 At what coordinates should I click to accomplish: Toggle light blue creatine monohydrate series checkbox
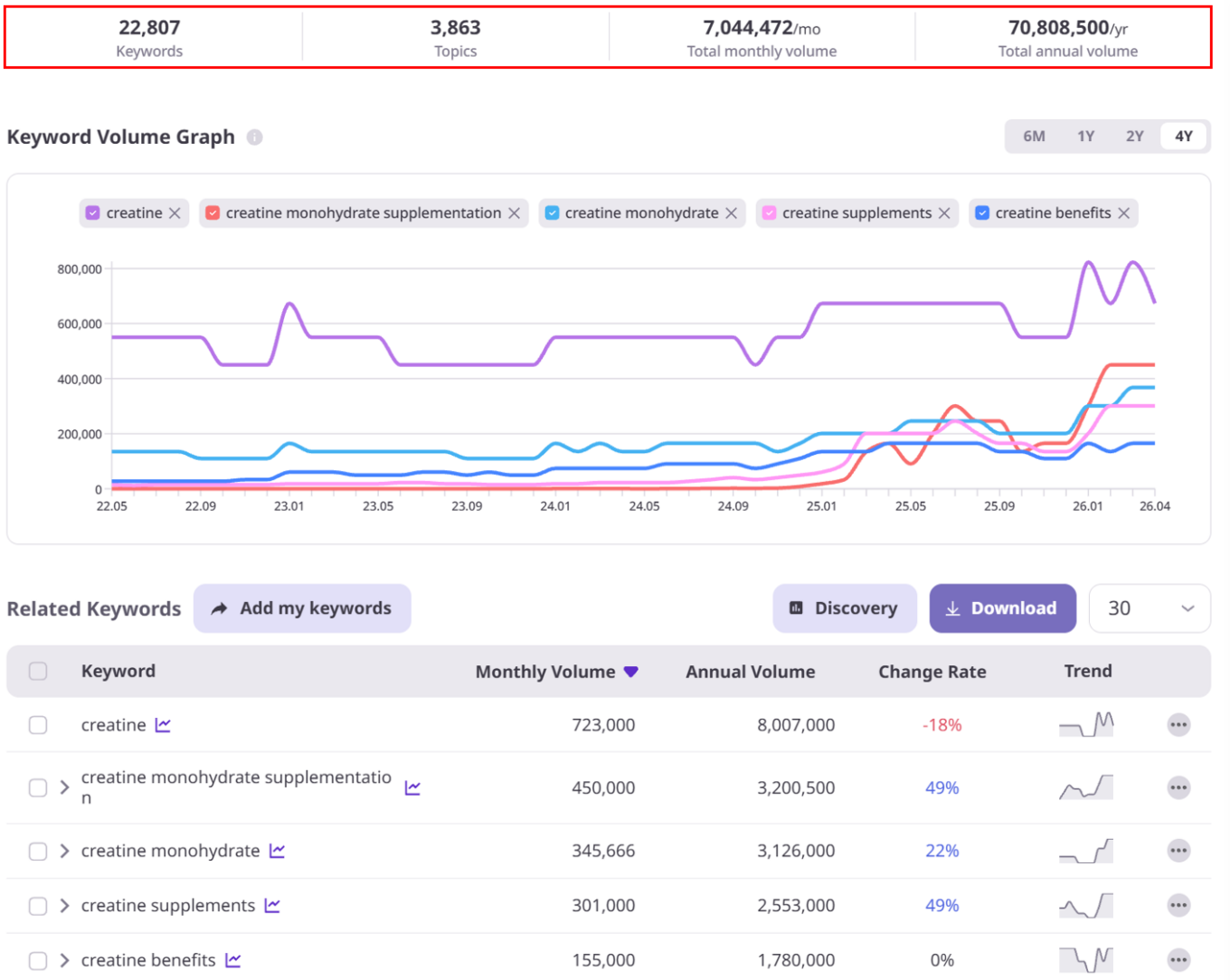coord(552,213)
